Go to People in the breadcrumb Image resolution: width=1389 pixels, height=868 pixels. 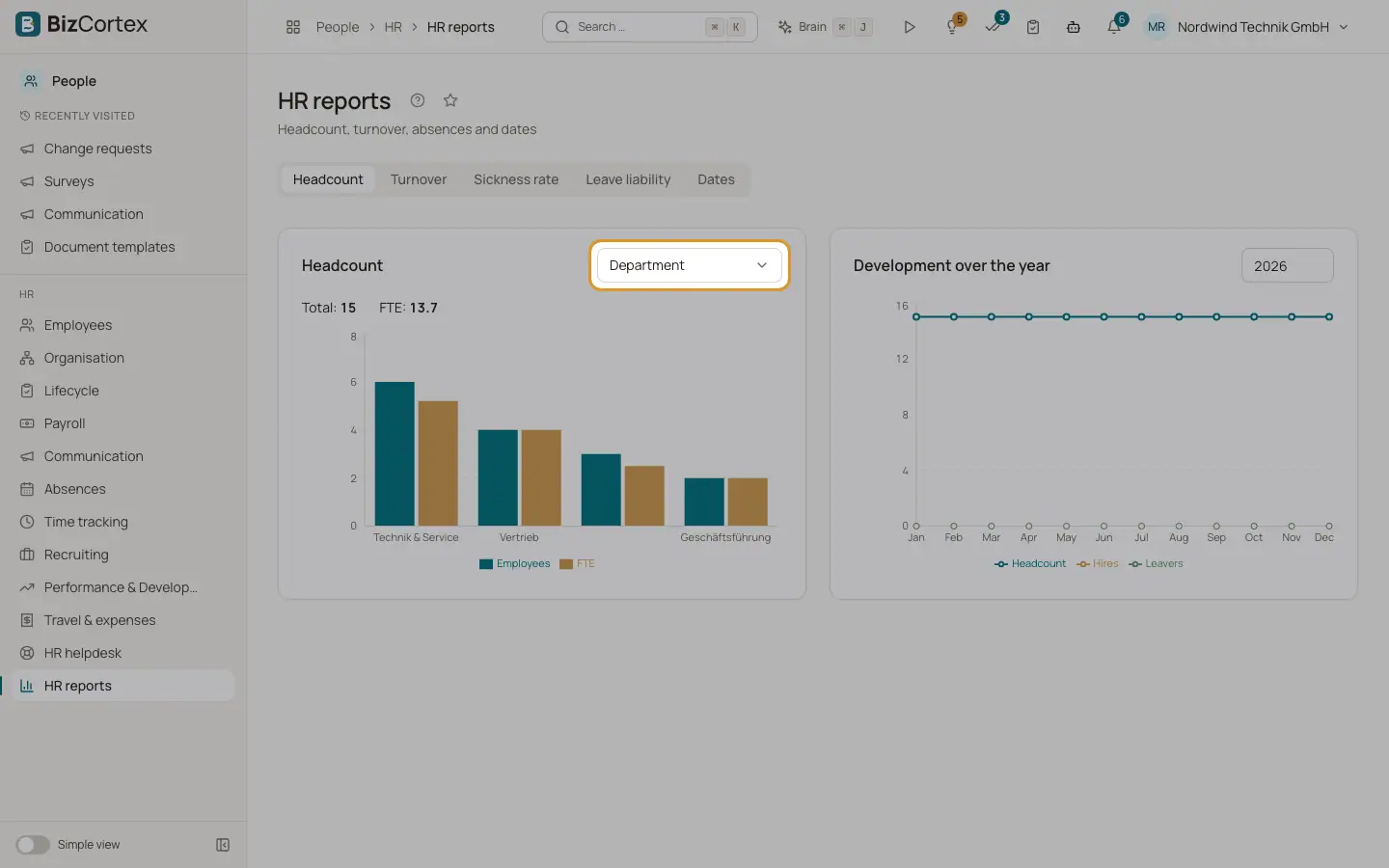point(338,27)
